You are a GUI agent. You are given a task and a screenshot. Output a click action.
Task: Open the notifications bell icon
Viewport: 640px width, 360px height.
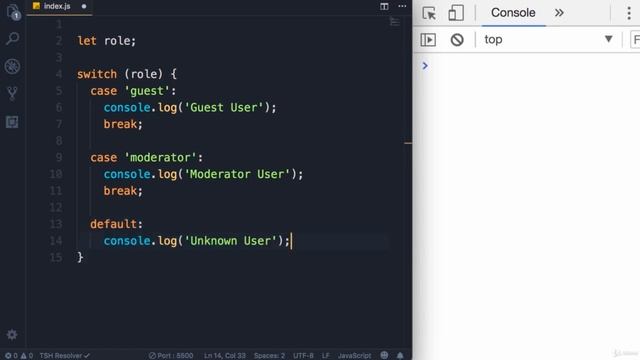point(400,356)
